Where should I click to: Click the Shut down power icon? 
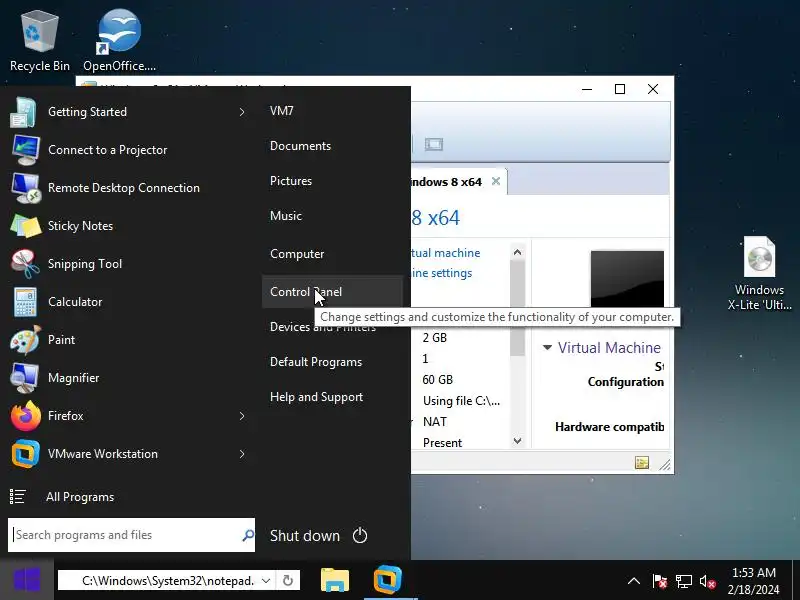(360, 536)
